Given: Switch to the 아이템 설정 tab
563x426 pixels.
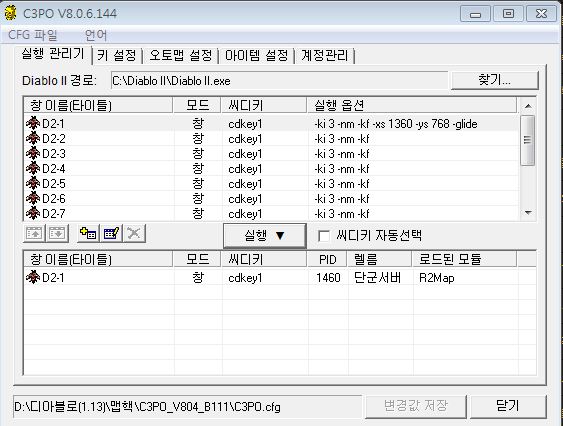Looking at the screenshot, I should (x=256, y=56).
